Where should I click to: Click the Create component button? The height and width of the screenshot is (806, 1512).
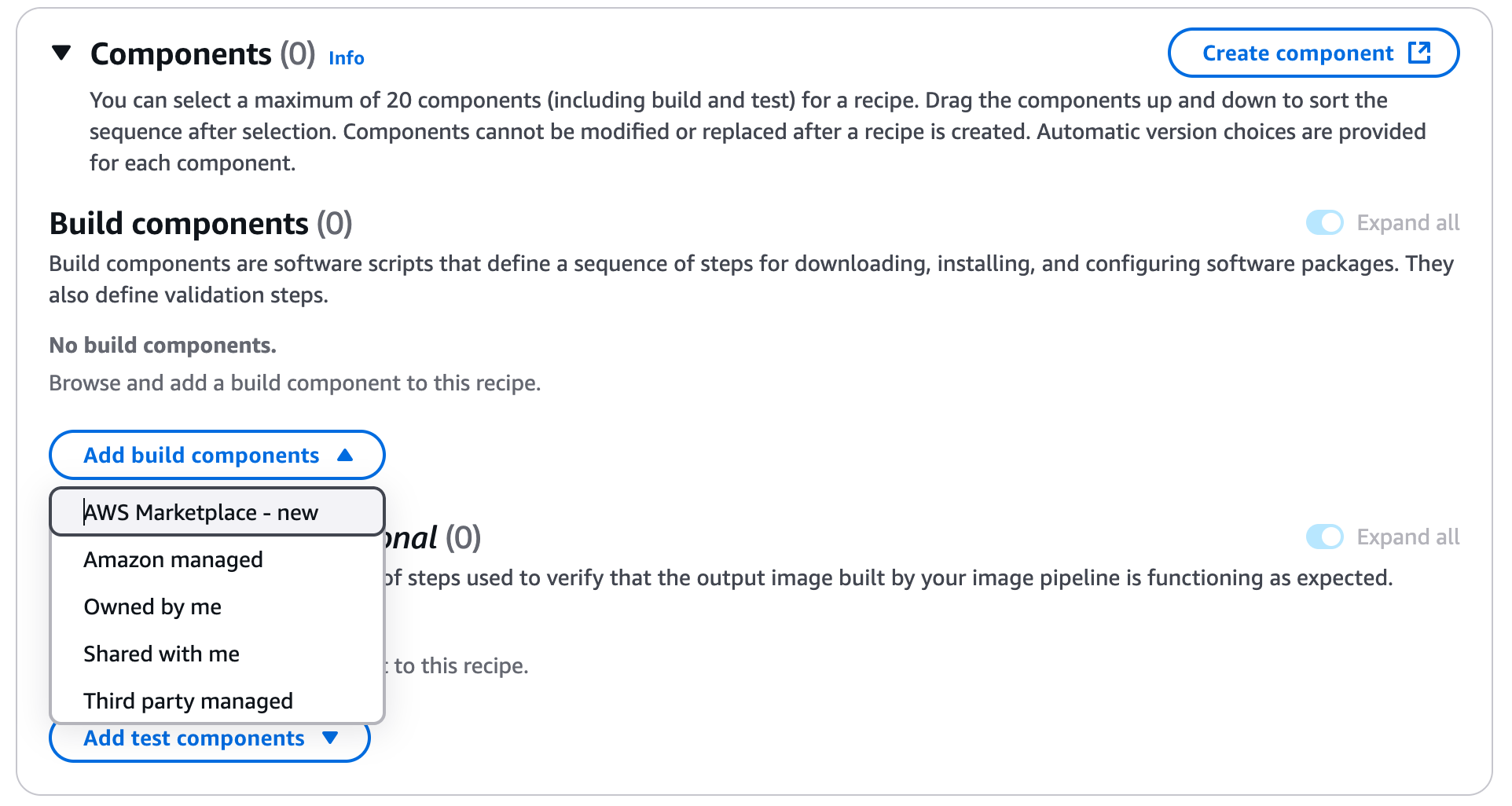tap(1312, 53)
